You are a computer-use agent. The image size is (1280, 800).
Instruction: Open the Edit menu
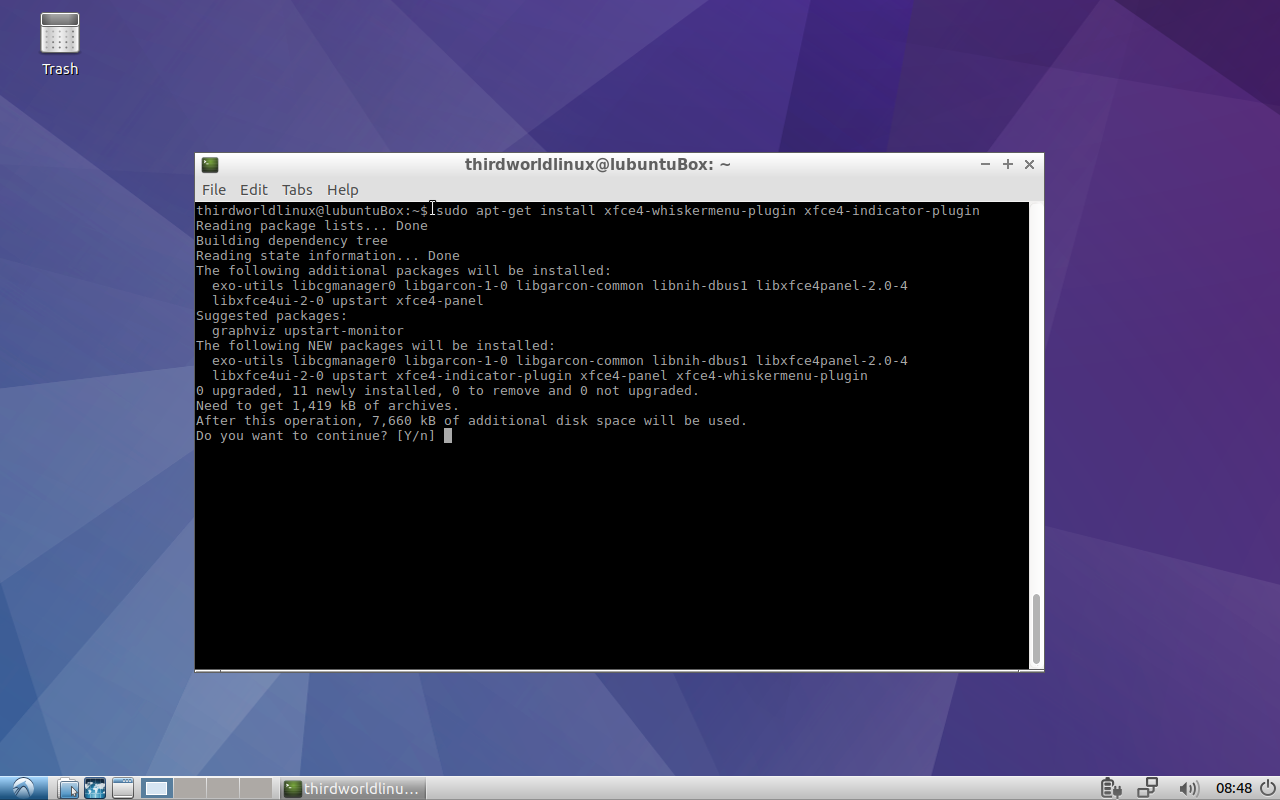point(253,189)
